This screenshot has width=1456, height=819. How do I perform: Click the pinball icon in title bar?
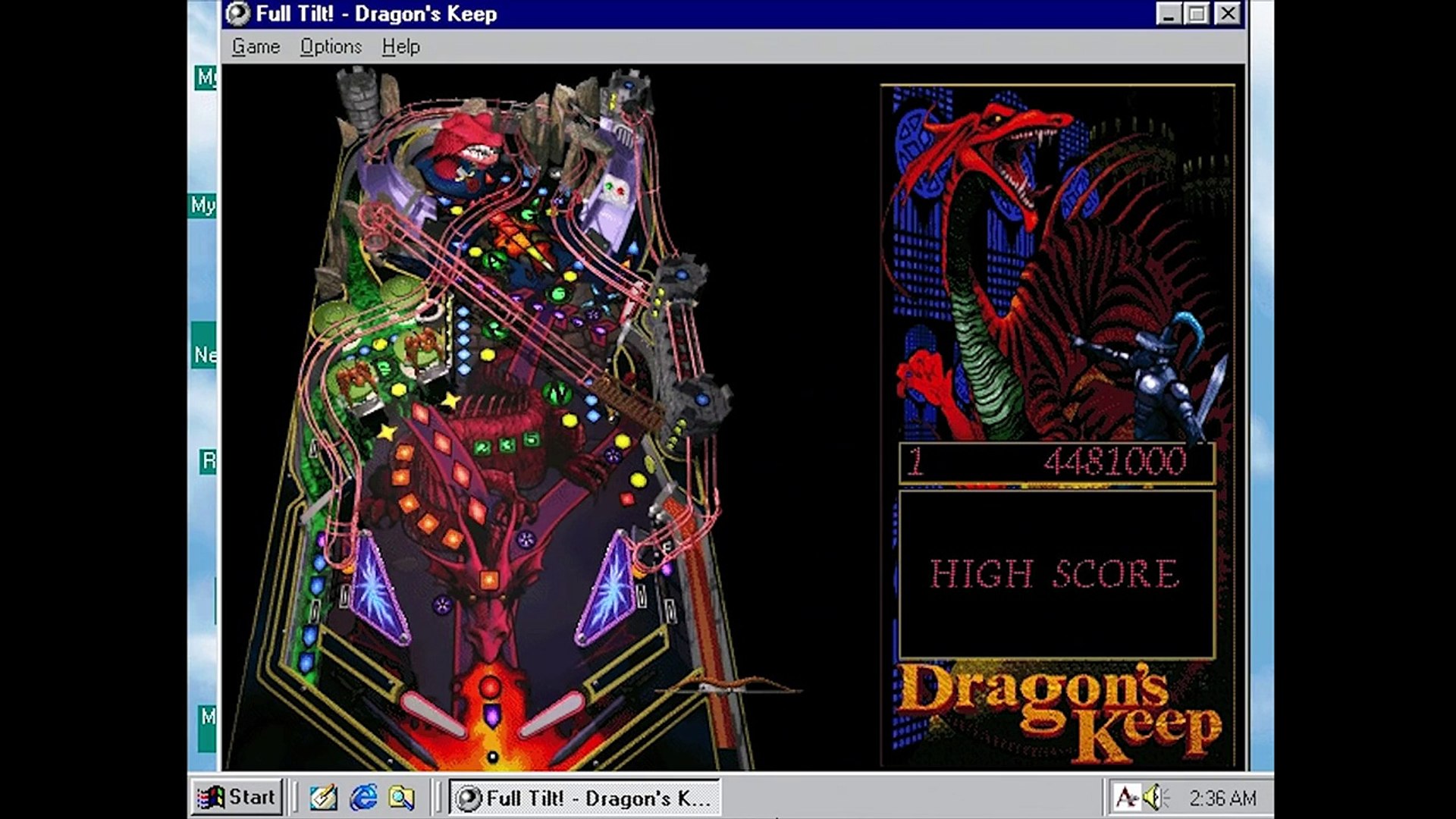(238, 14)
